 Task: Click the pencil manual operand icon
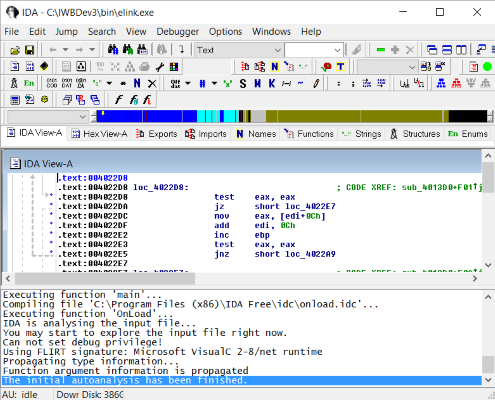(x=316, y=83)
